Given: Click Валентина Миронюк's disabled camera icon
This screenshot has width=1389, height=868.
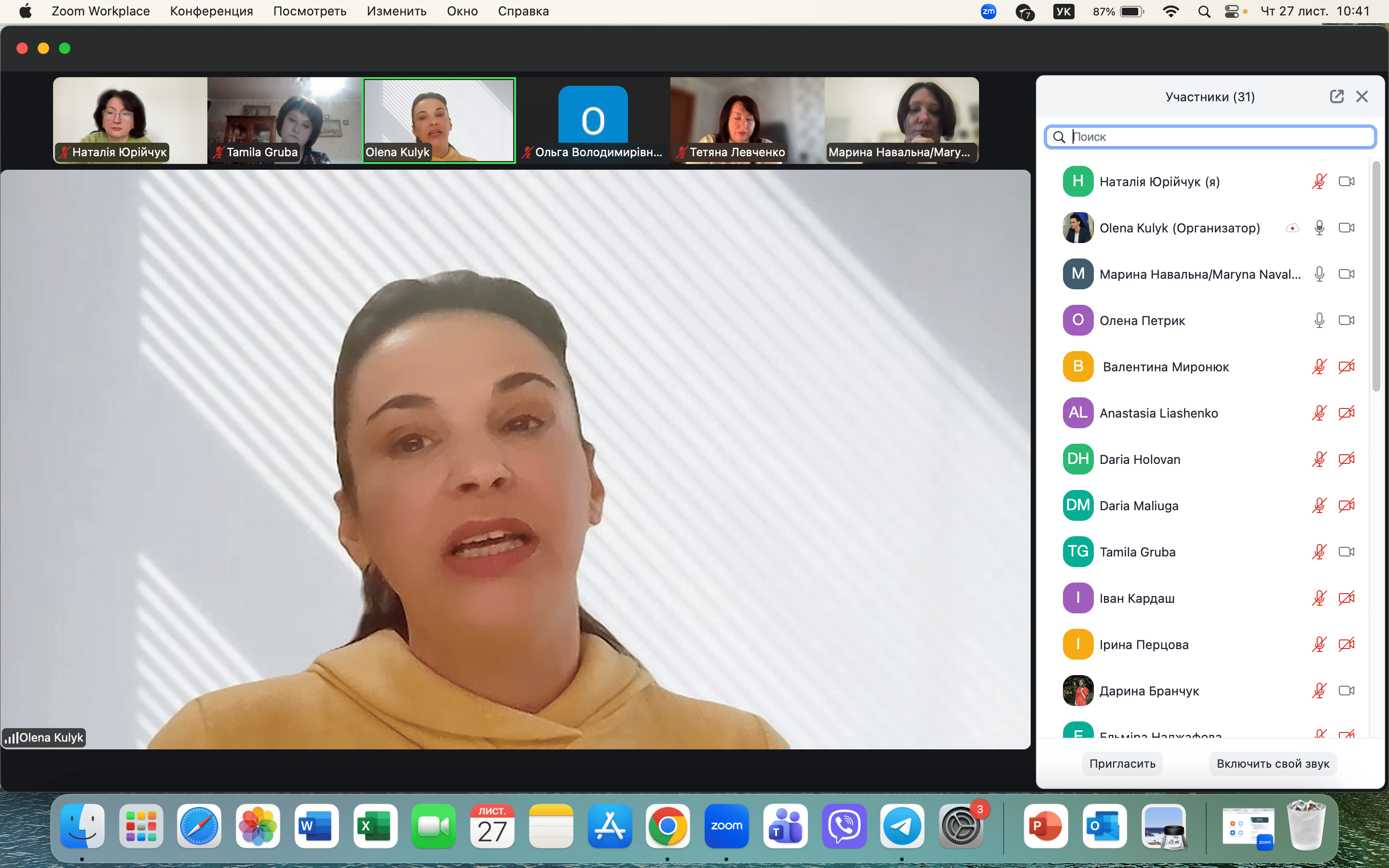Looking at the screenshot, I should [x=1346, y=367].
